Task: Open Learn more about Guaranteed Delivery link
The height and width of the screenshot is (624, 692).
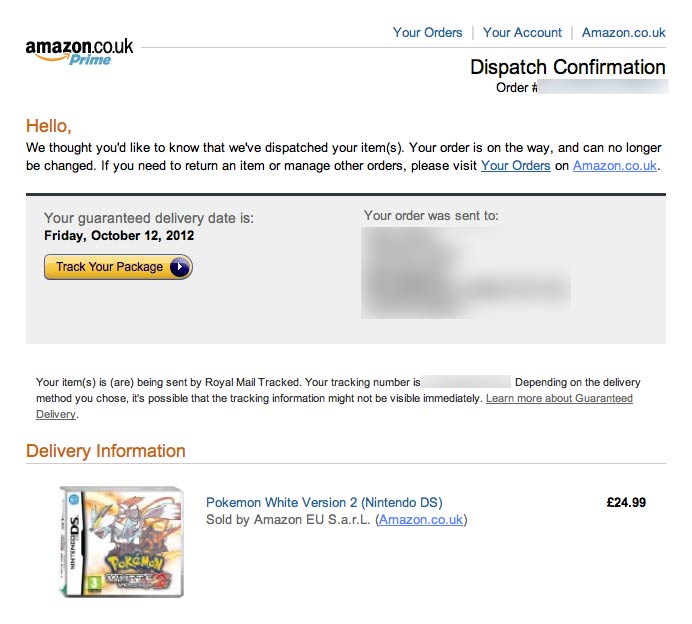Action: point(334,406)
